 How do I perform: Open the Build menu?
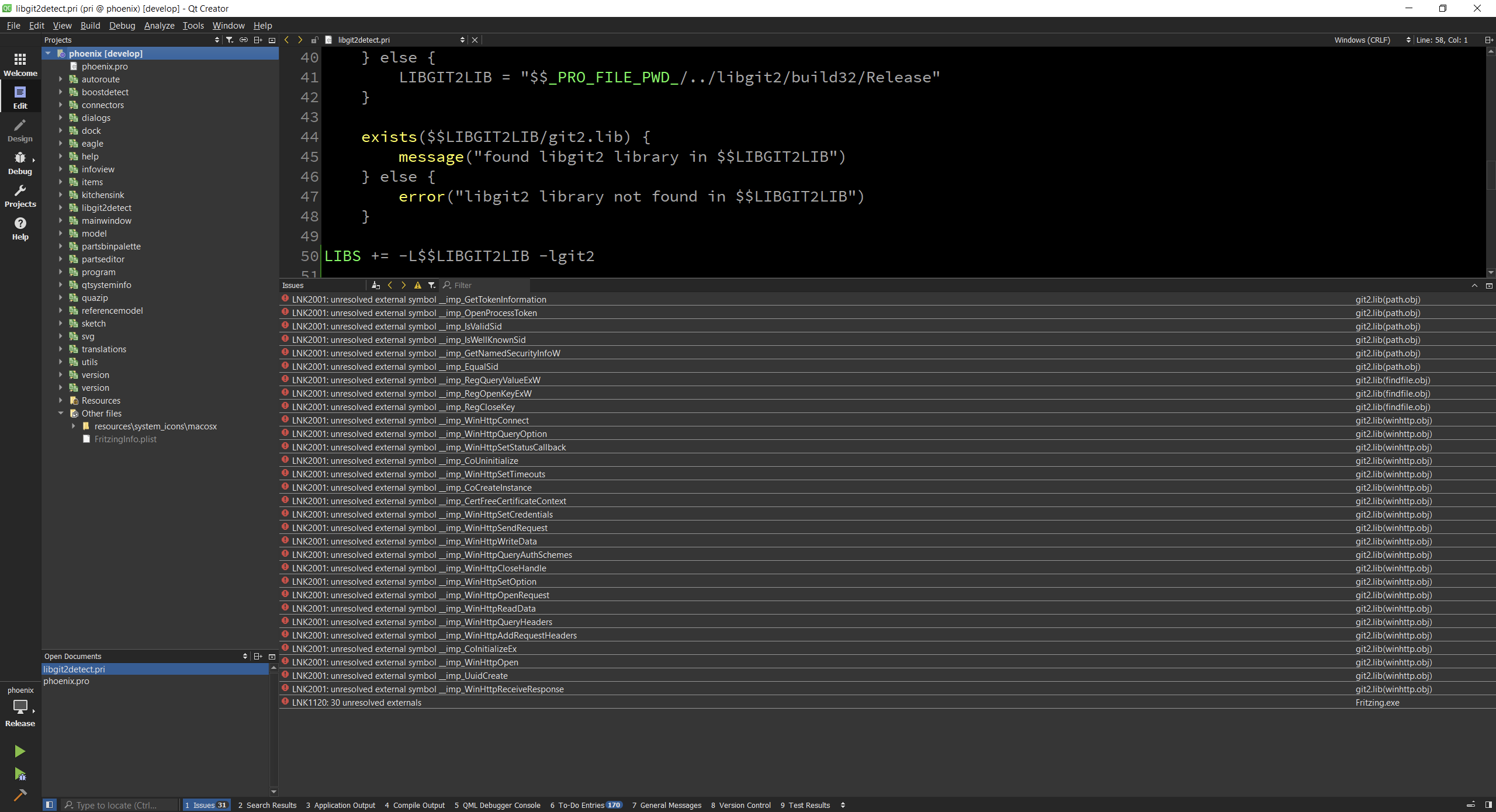(x=90, y=25)
